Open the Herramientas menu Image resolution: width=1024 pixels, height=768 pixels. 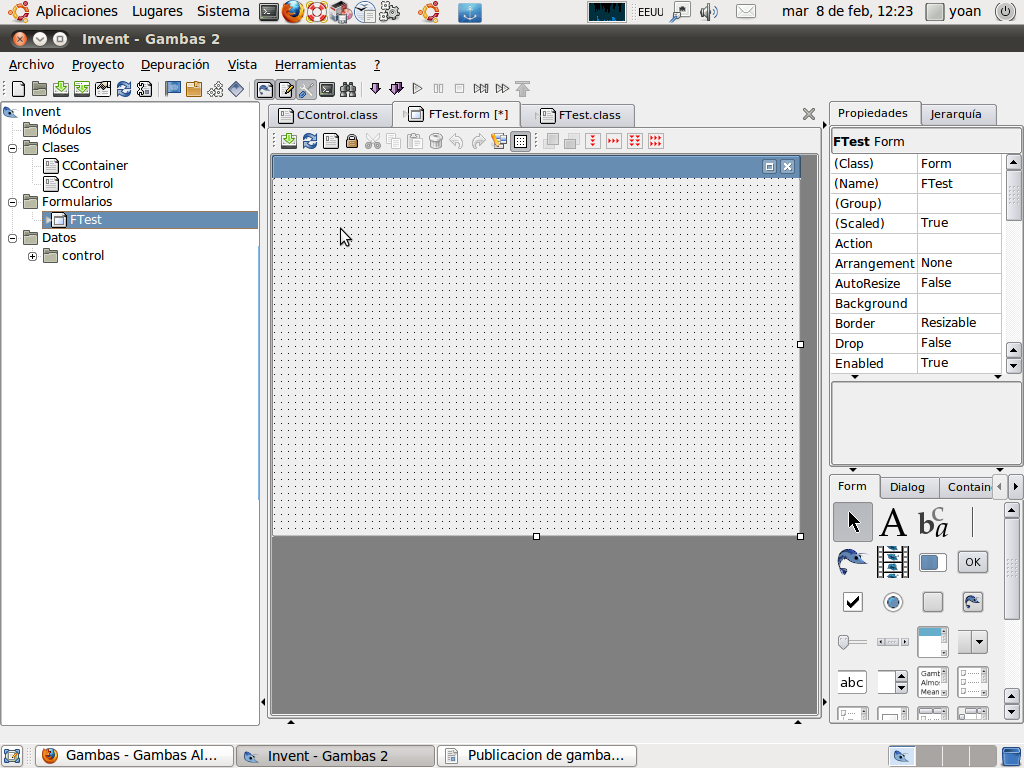(315, 65)
